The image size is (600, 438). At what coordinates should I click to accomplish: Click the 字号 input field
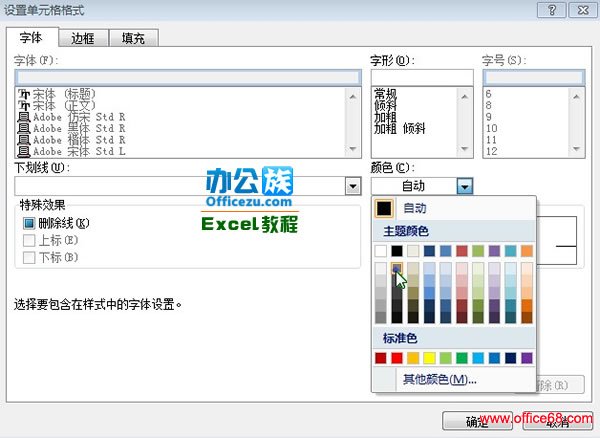[x=534, y=78]
